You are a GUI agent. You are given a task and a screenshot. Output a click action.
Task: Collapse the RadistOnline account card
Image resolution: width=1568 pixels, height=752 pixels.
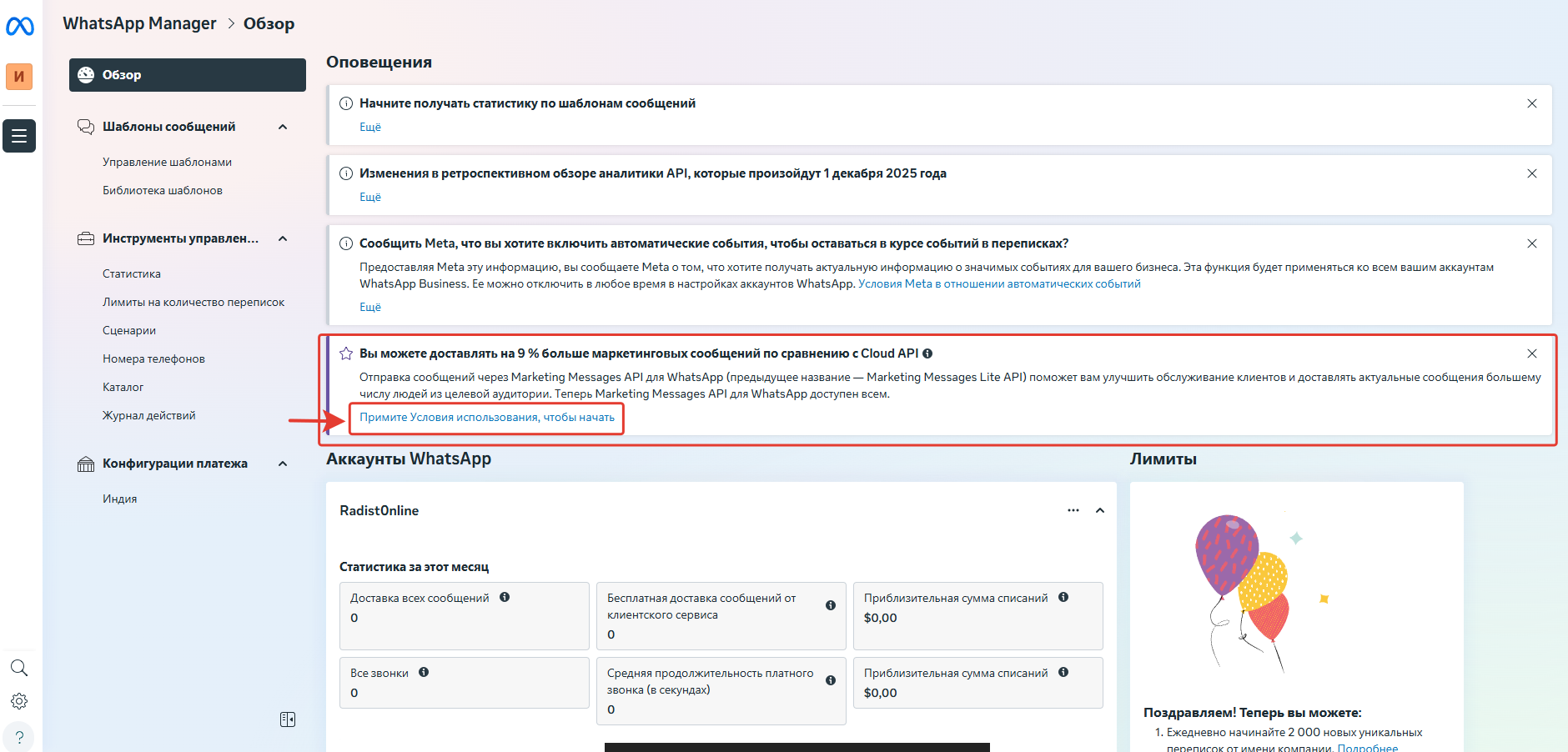point(1100,510)
